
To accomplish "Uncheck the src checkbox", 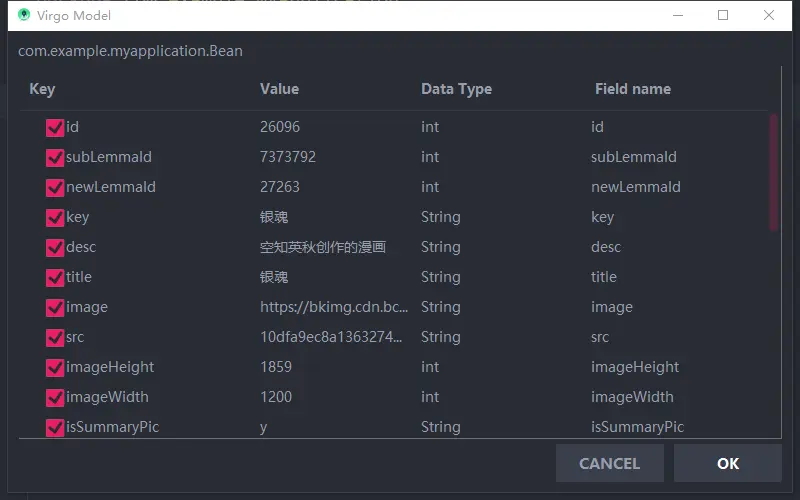I will coord(55,338).
